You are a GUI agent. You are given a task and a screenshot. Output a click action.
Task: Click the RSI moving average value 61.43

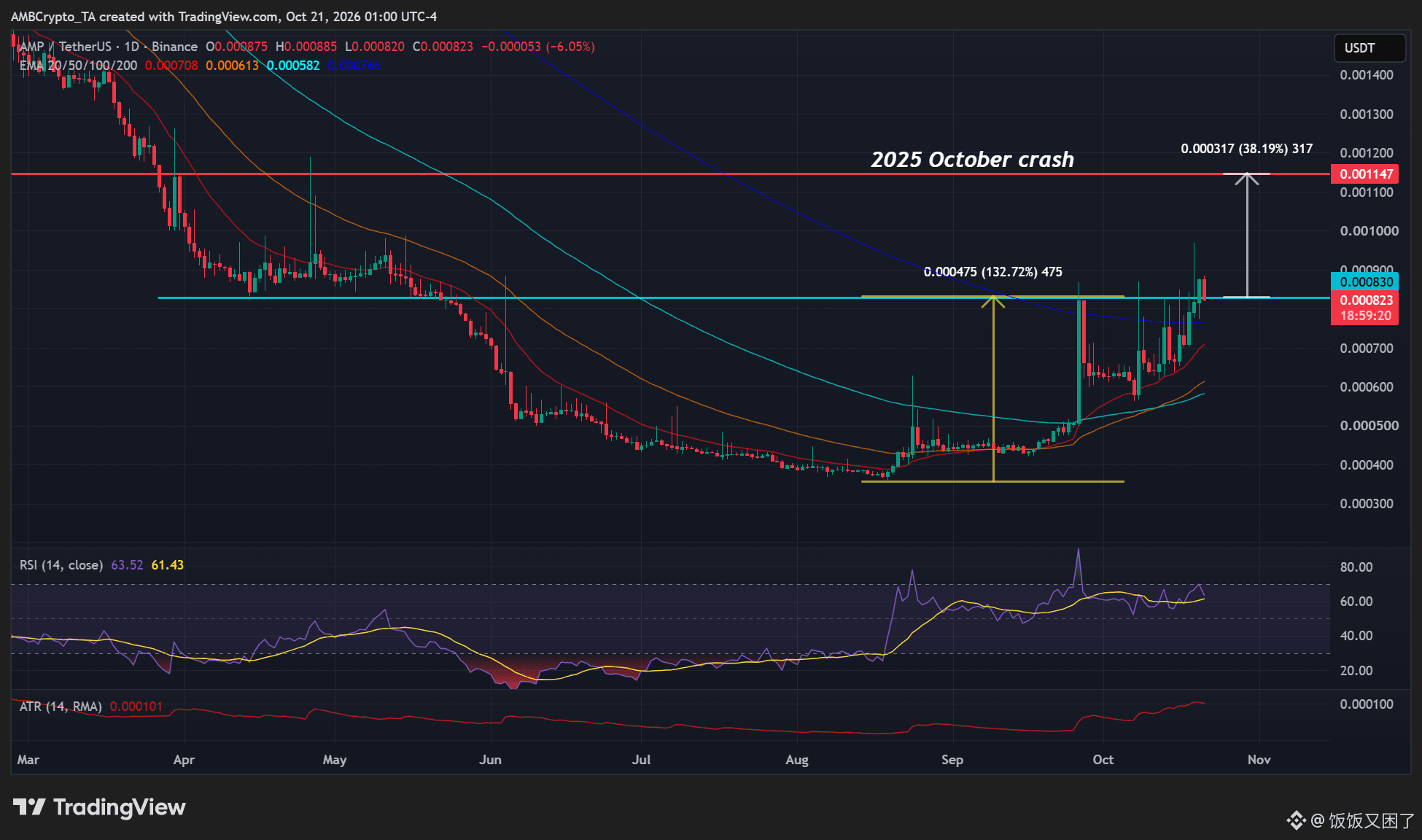(x=168, y=565)
